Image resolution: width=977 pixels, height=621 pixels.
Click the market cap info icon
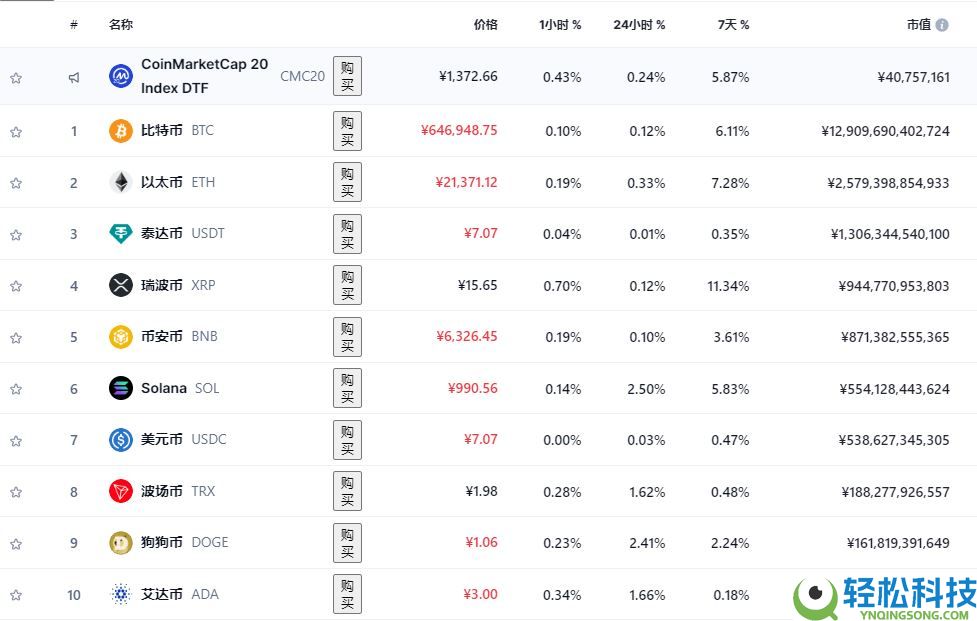coord(942,25)
